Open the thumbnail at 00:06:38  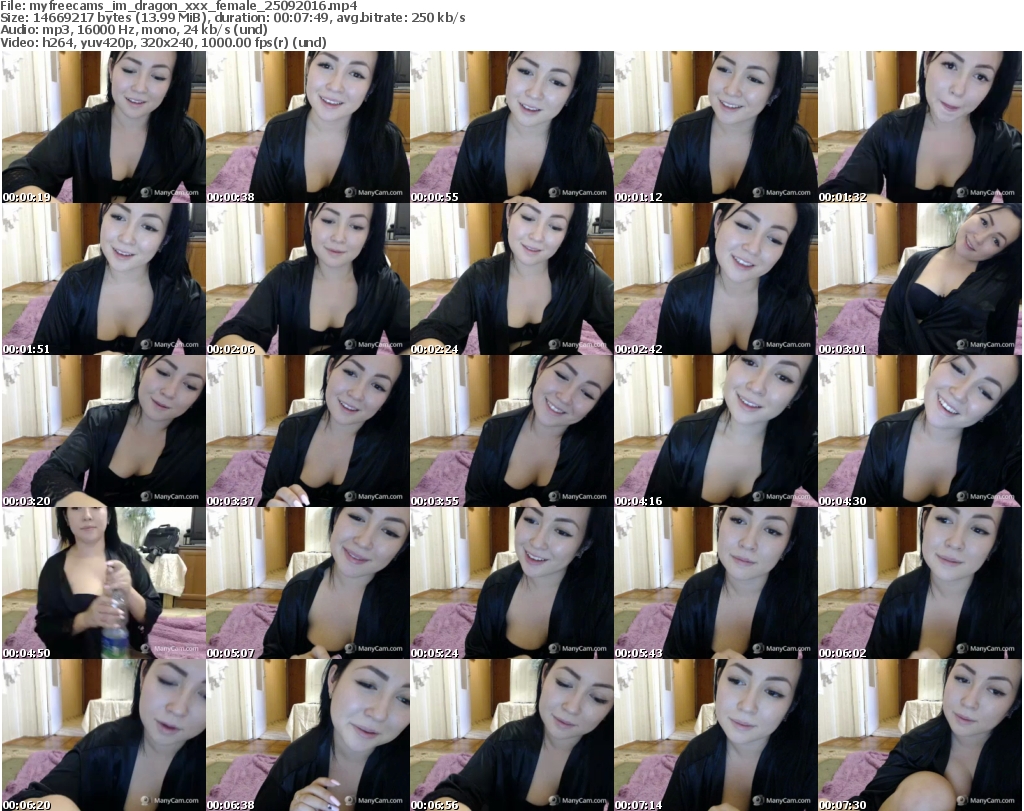[x=308, y=735]
